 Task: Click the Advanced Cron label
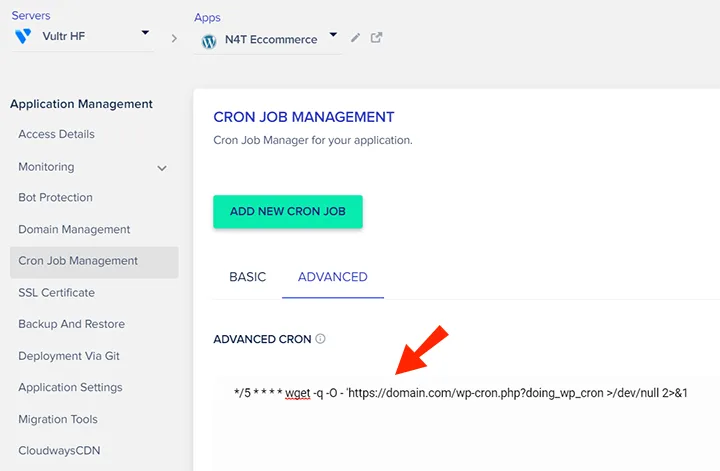pyautogui.click(x=262, y=339)
